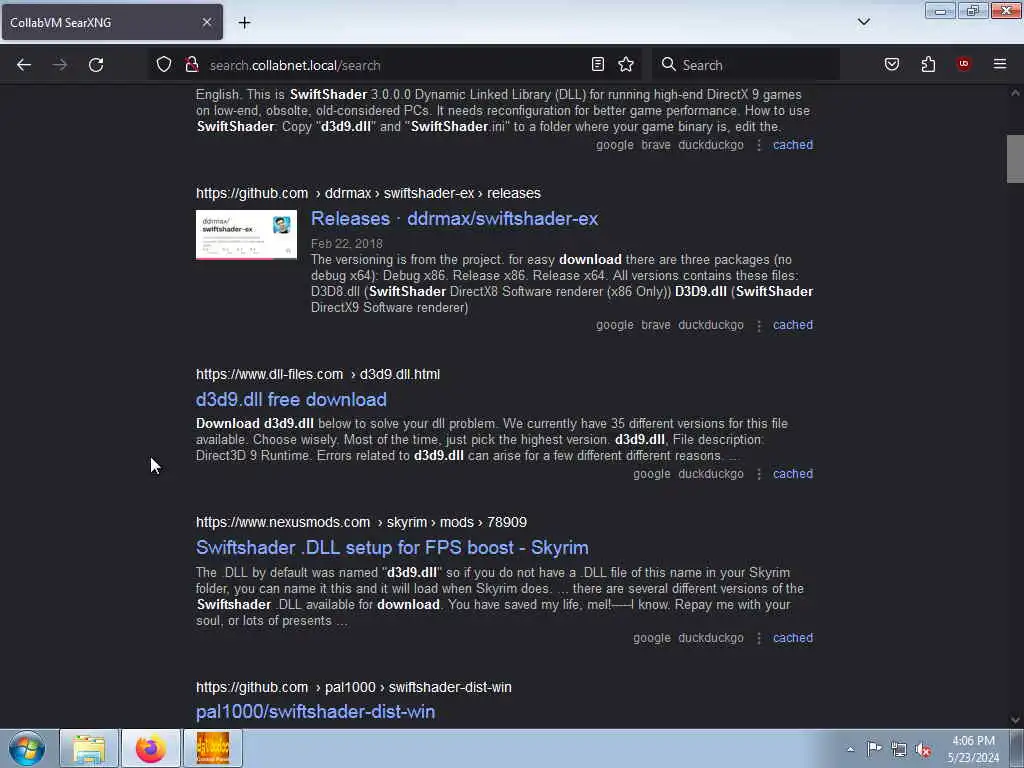Viewport: 1024px width, 768px height.
Task: Open the network tray icon
Action: [899, 750]
